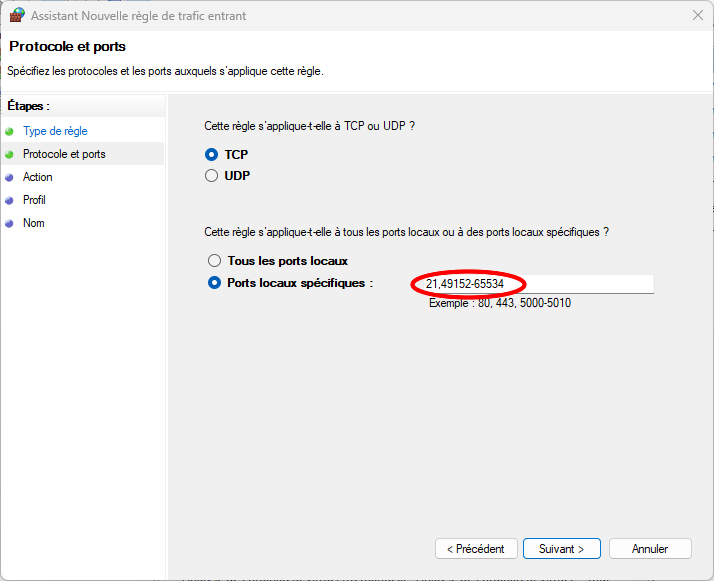Open the Action step in sidebar
714x581 pixels.
coord(38,177)
